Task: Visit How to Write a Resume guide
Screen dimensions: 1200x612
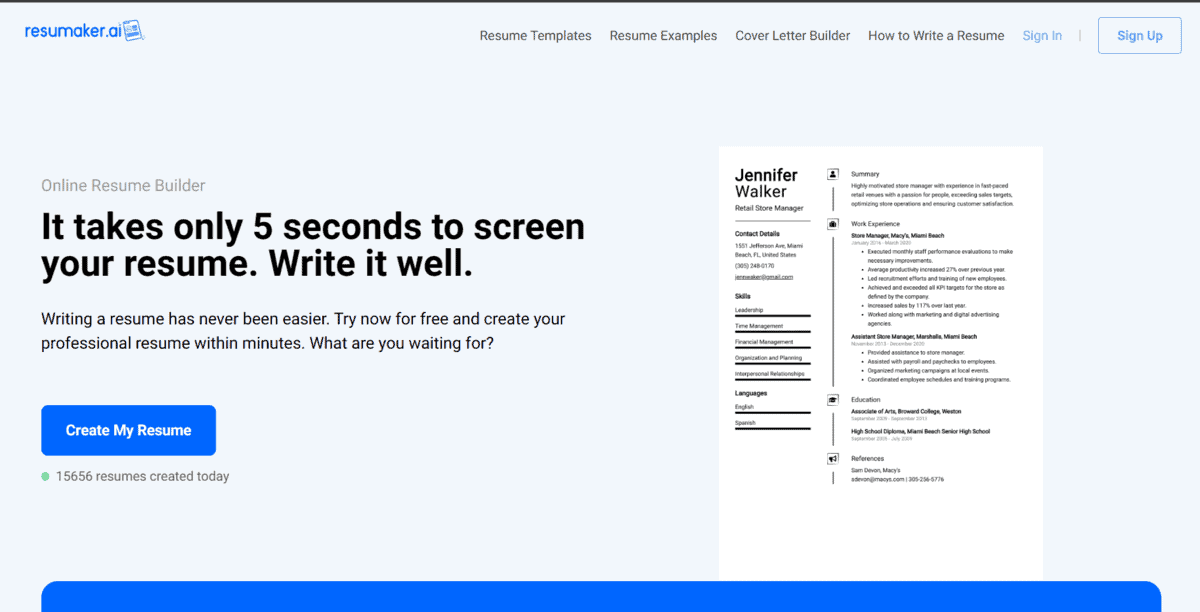Action: click(935, 35)
